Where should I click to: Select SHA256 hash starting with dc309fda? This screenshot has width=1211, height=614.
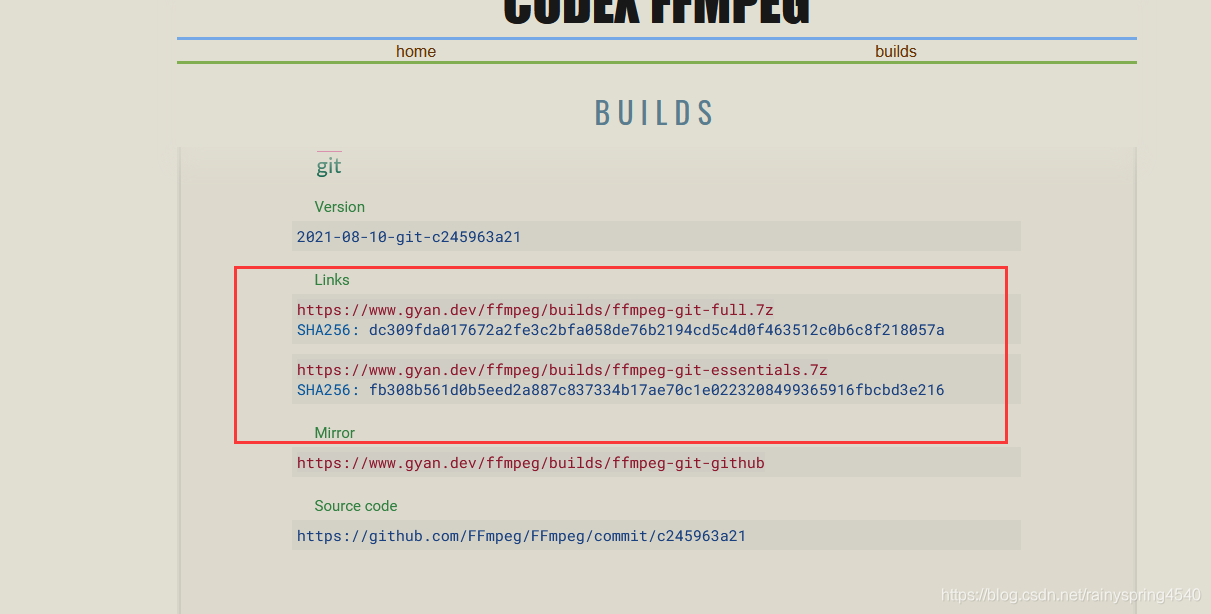[x=657, y=330]
